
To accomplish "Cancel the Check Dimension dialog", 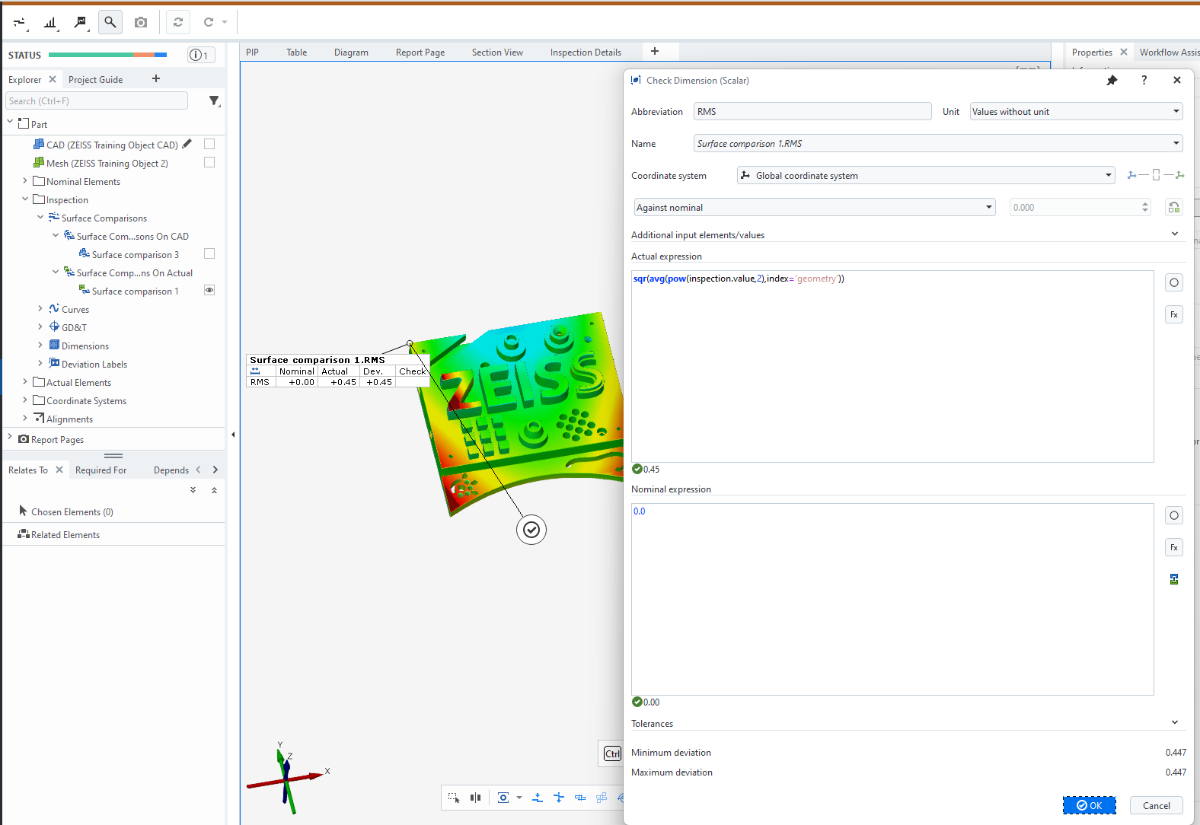I will (1156, 805).
